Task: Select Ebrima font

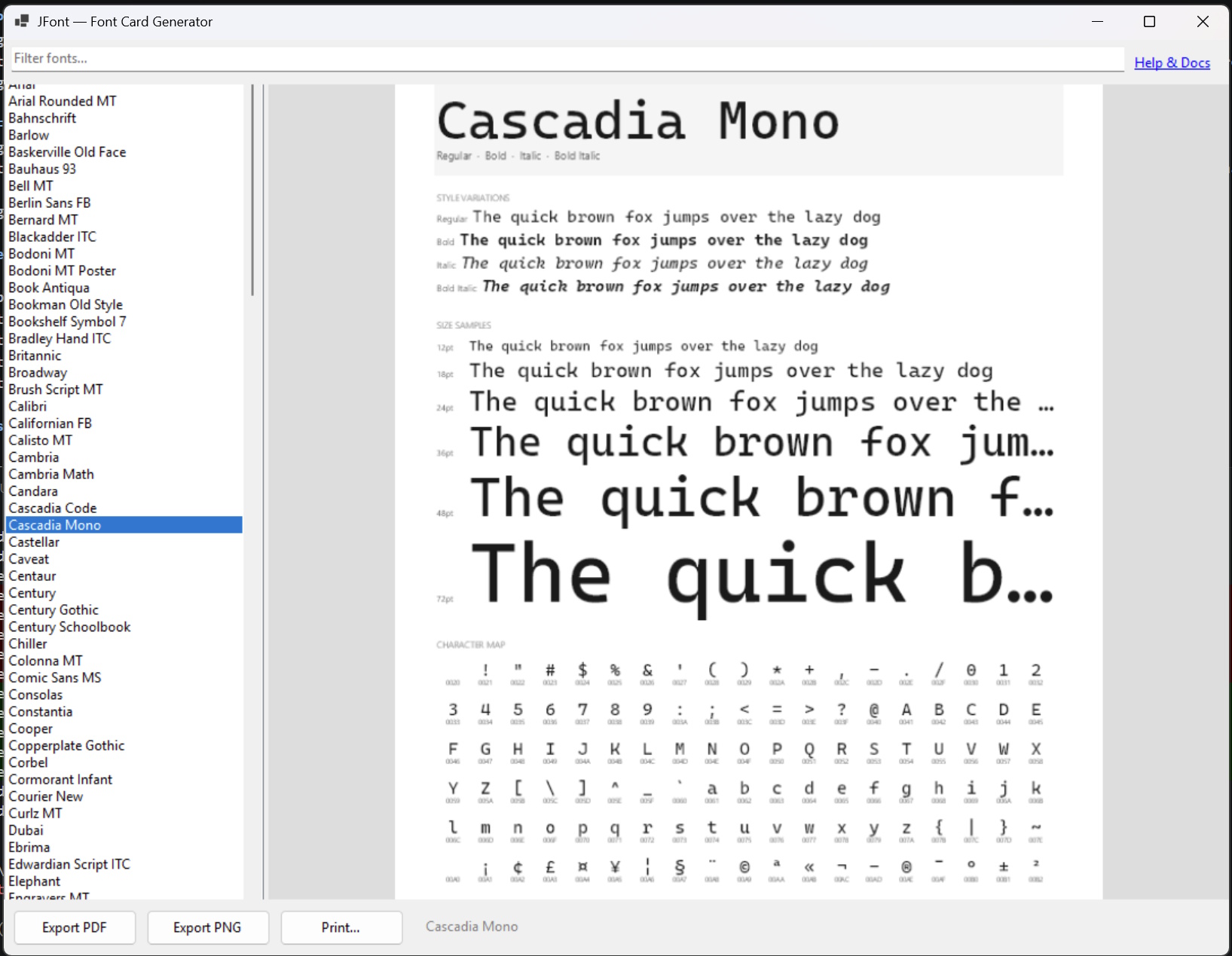Action: (124, 847)
